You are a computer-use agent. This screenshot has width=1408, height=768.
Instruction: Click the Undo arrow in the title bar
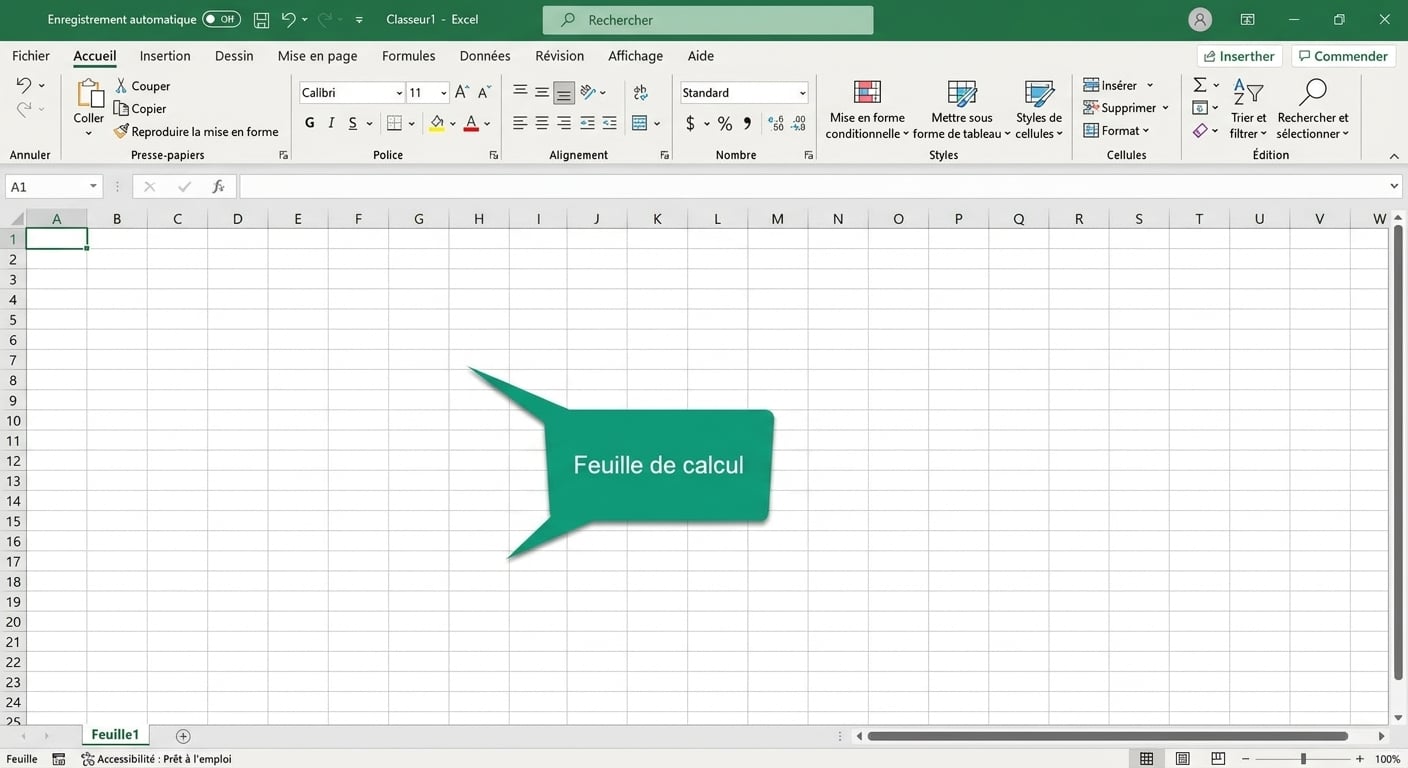pos(288,19)
